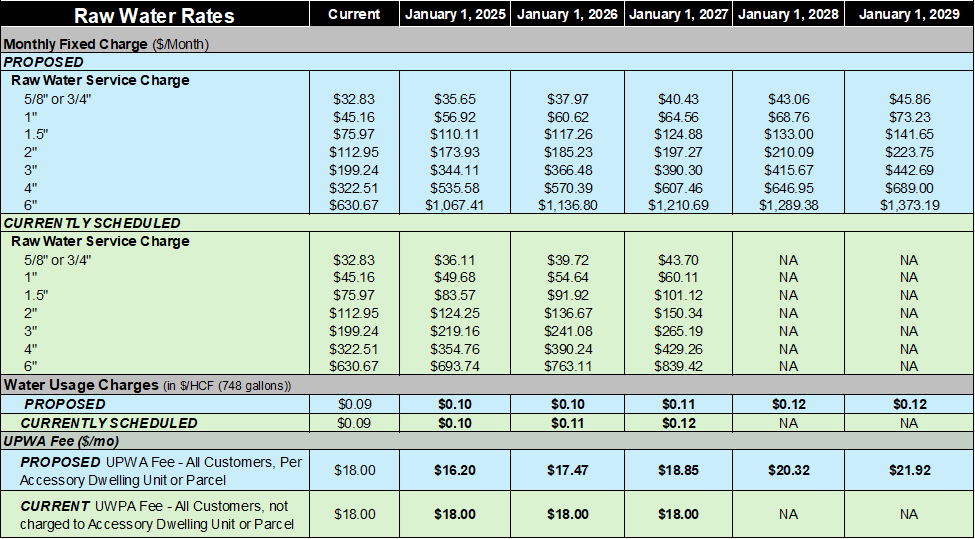Image resolution: width=975 pixels, height=539 pixels.
Task: Click the $219.16 currently scheduled 3" cell
Action: point(455,331)
